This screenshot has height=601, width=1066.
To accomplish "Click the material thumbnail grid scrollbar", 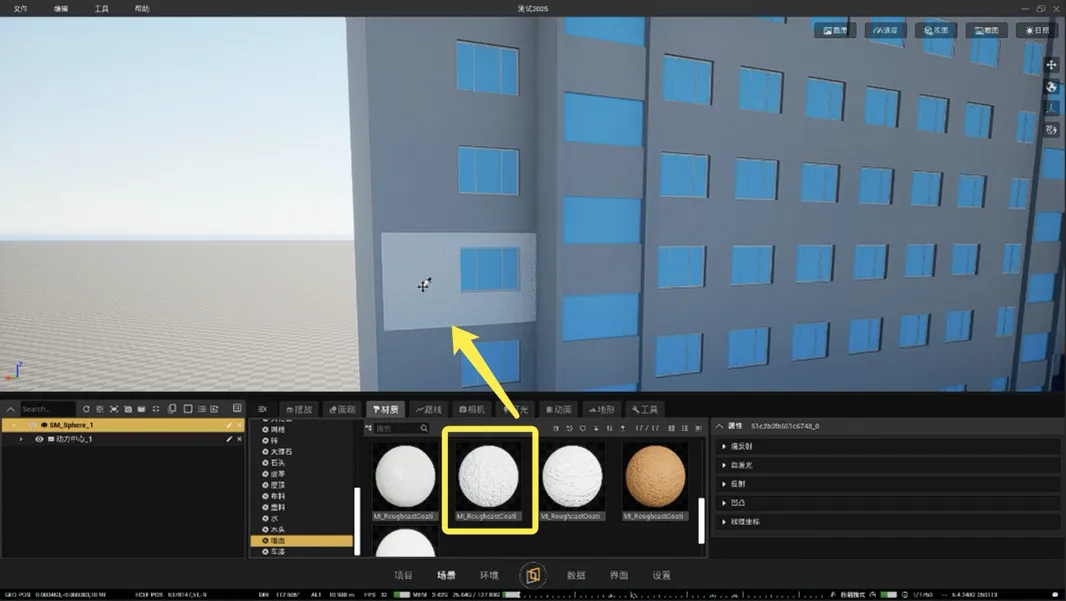I will tap(701, 521).
